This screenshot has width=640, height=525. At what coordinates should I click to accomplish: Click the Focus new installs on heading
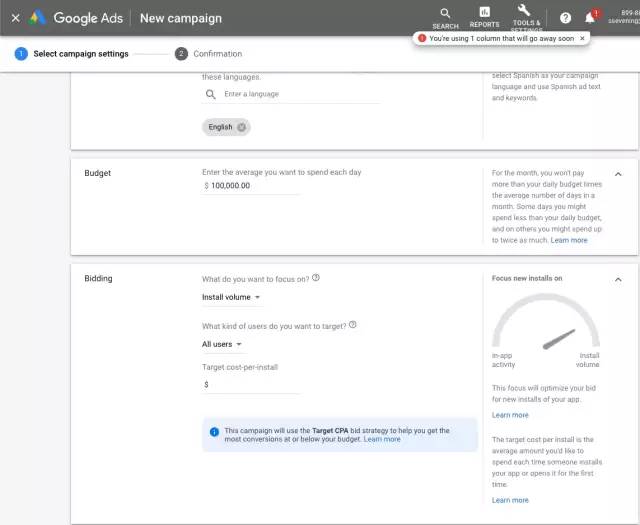pyautogui.click(x=527, y=278)
